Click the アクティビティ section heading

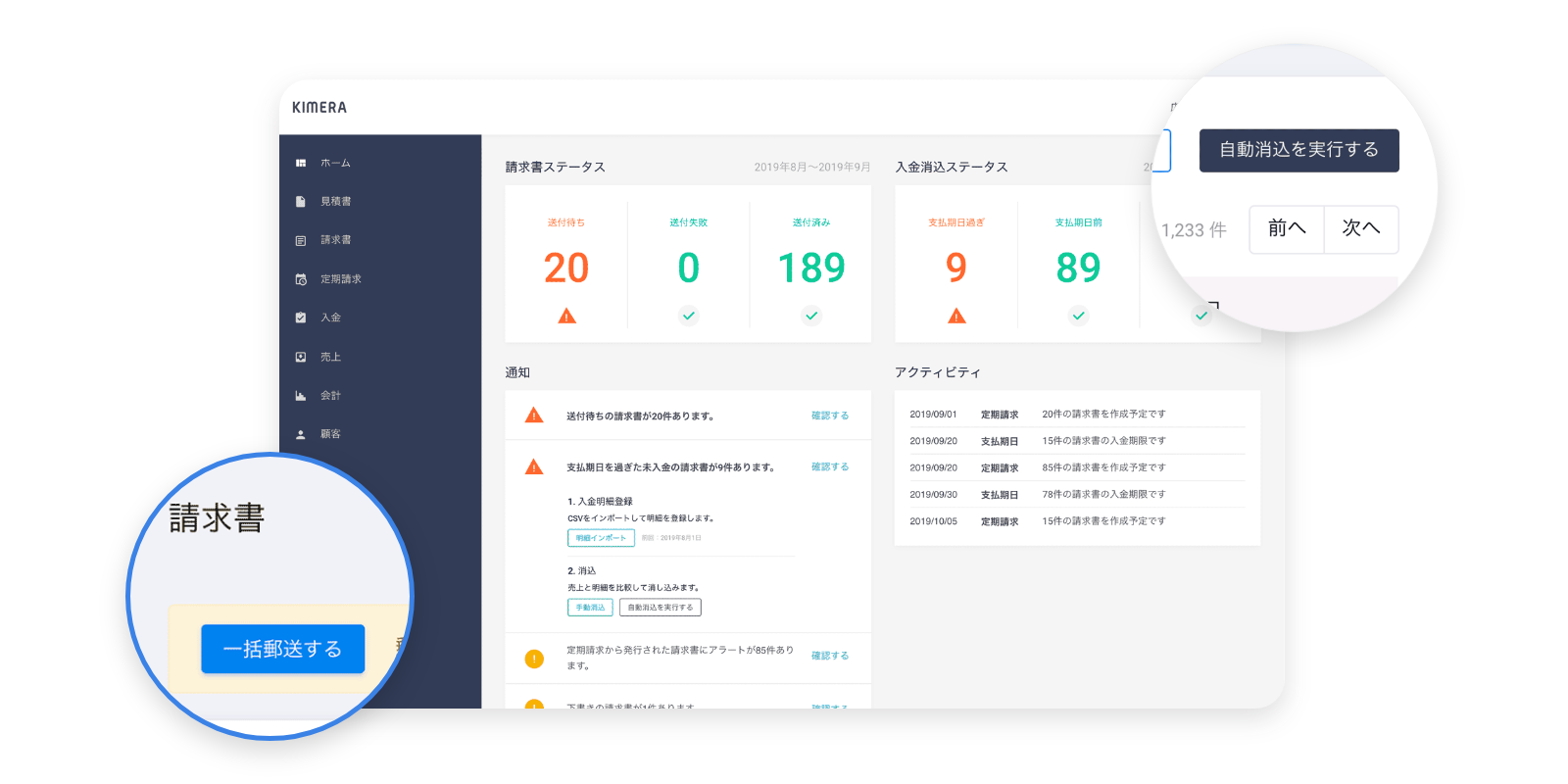click(x=938, y=372)
